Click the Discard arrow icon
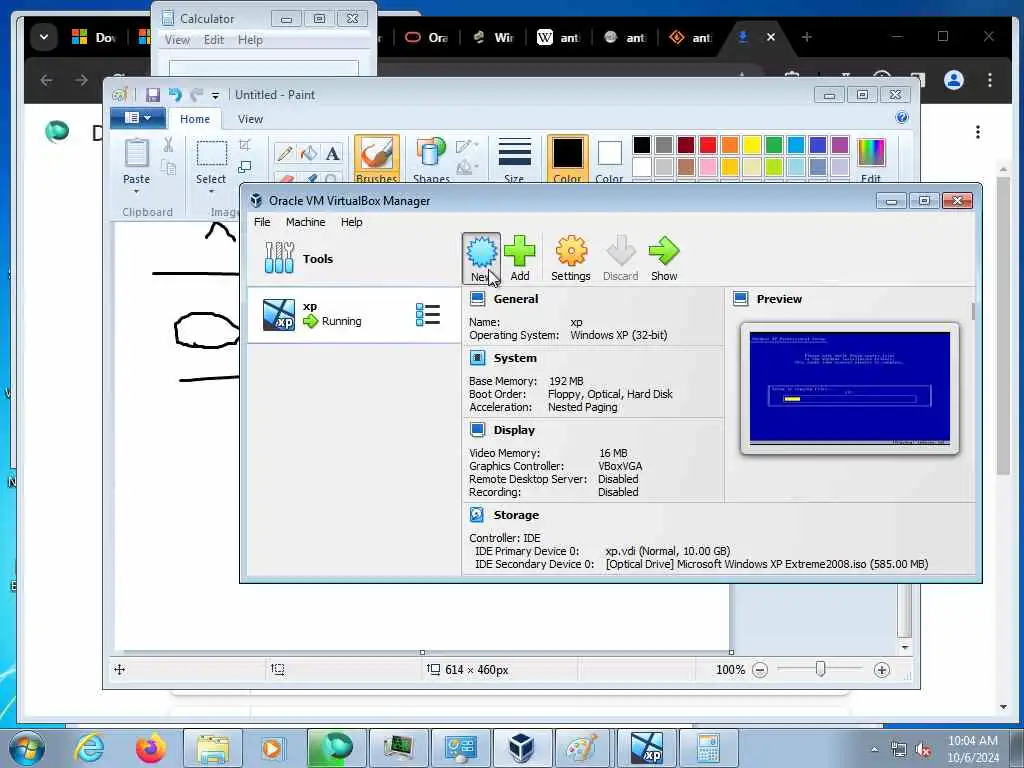The height and width of the screenshot is (768, 1024). click(x=620, y=259)
